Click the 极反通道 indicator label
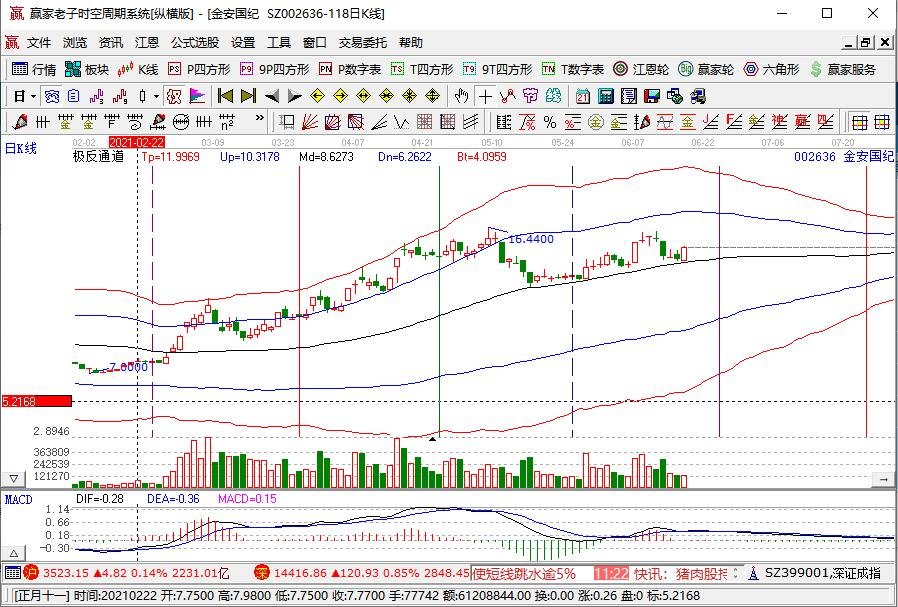Screen dimensions: 898x607 coord(98,156)
